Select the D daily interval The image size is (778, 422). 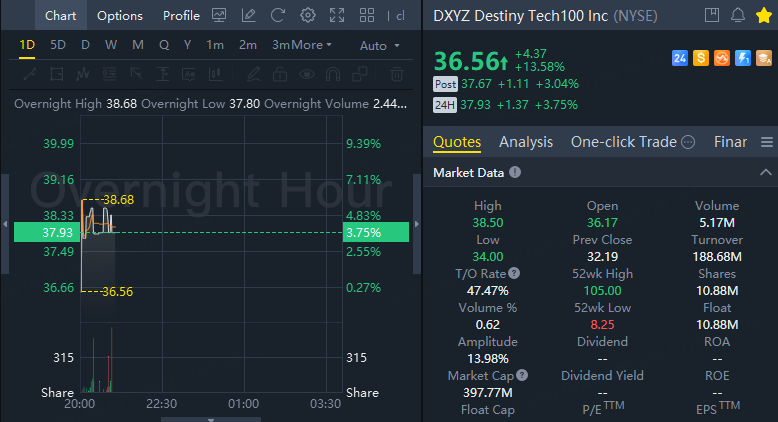[85, 45]
